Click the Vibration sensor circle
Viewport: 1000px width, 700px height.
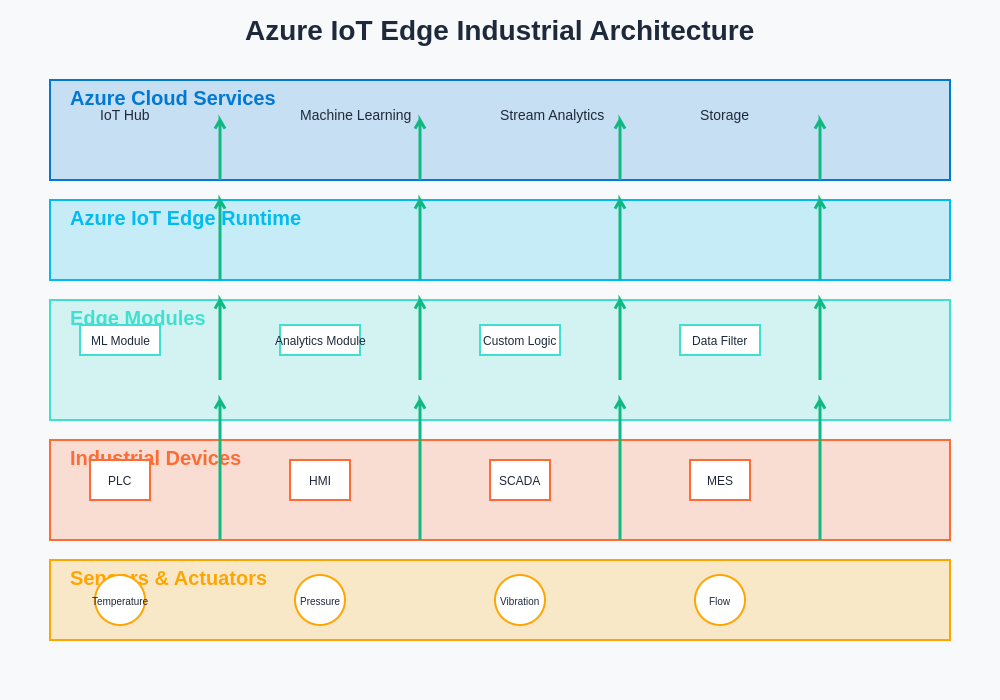pos(520,600)
